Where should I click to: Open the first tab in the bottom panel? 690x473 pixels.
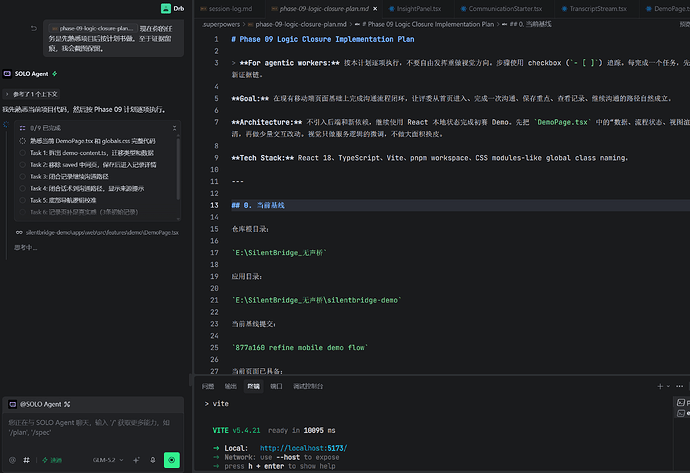(x=208, y=386)
